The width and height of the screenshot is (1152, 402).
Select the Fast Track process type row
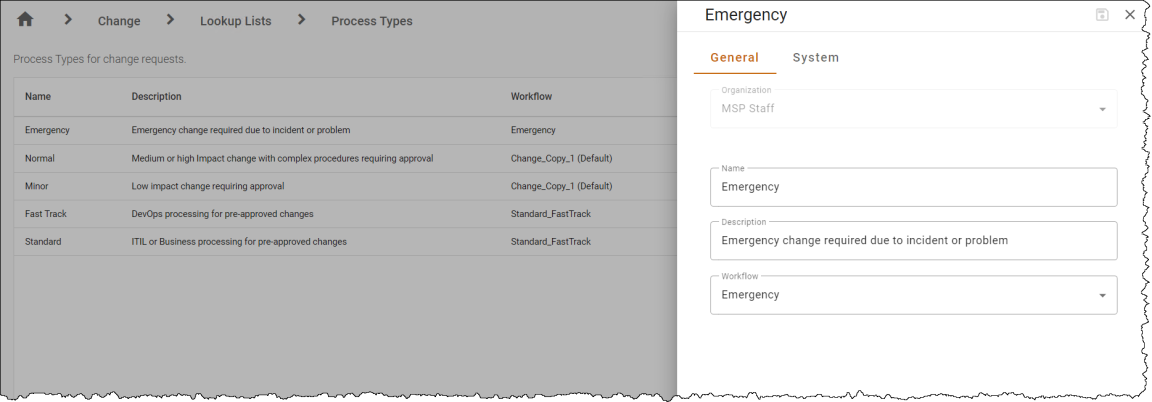pos(345,214)
